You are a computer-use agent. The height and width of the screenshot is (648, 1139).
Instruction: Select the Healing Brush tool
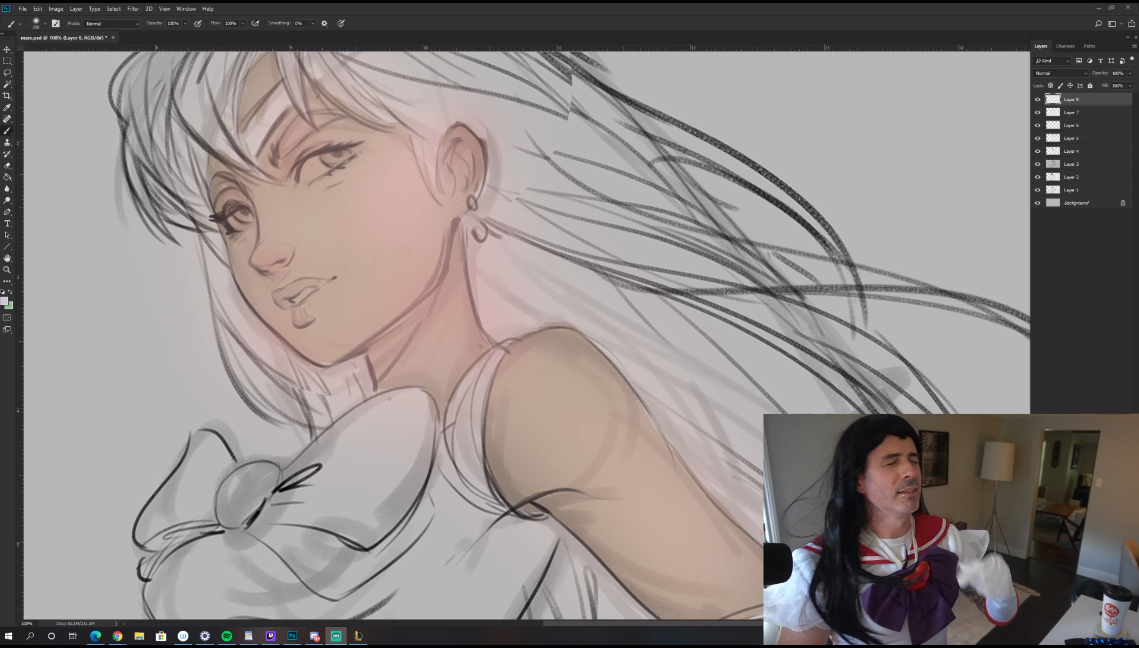7,119
